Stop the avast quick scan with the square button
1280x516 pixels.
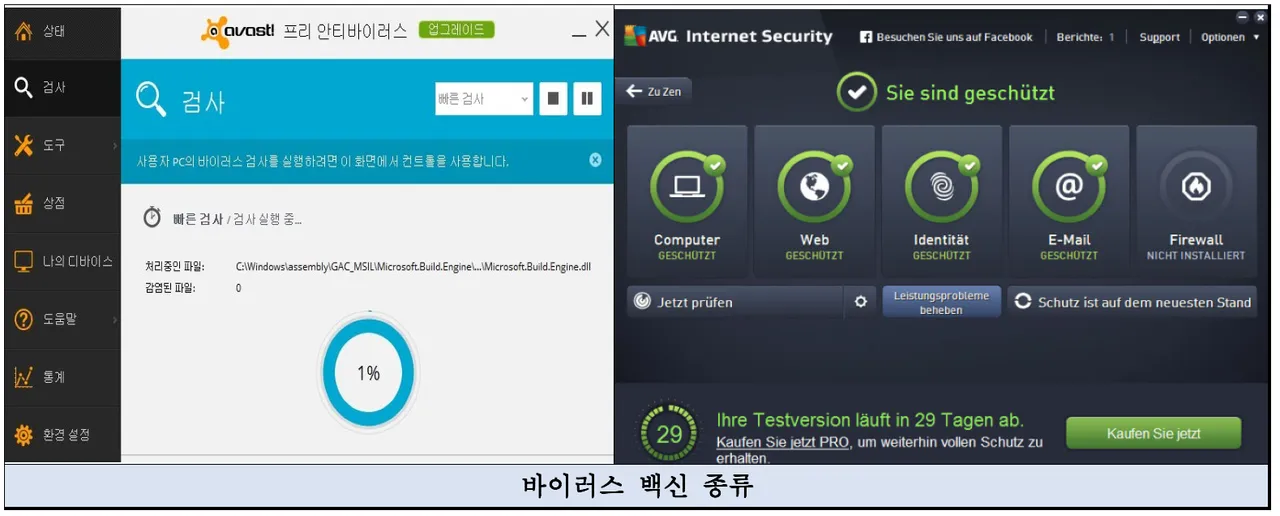553,98
